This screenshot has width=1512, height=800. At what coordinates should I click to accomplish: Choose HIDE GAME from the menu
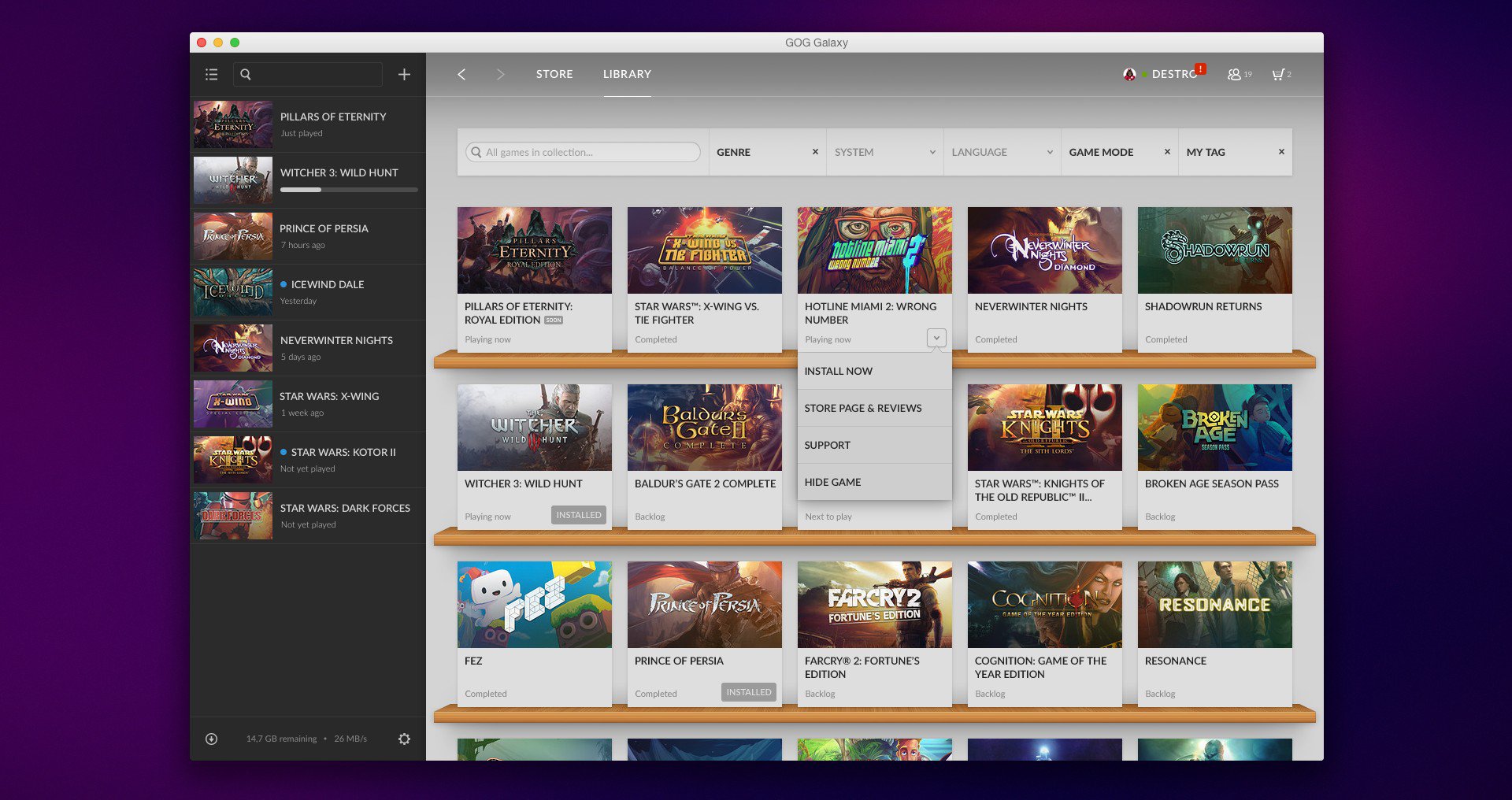pos(874,482)
